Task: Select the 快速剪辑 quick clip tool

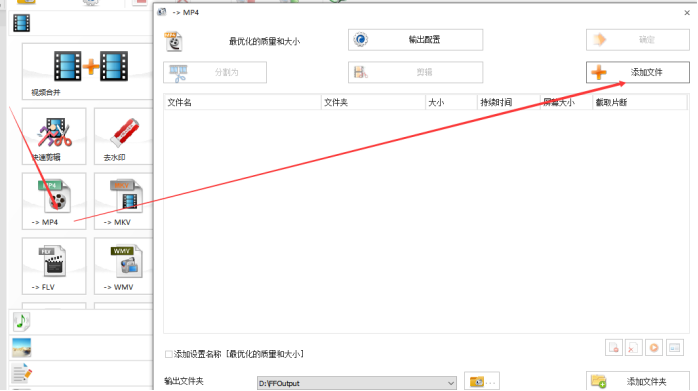Action: click(x=54, y=136)
